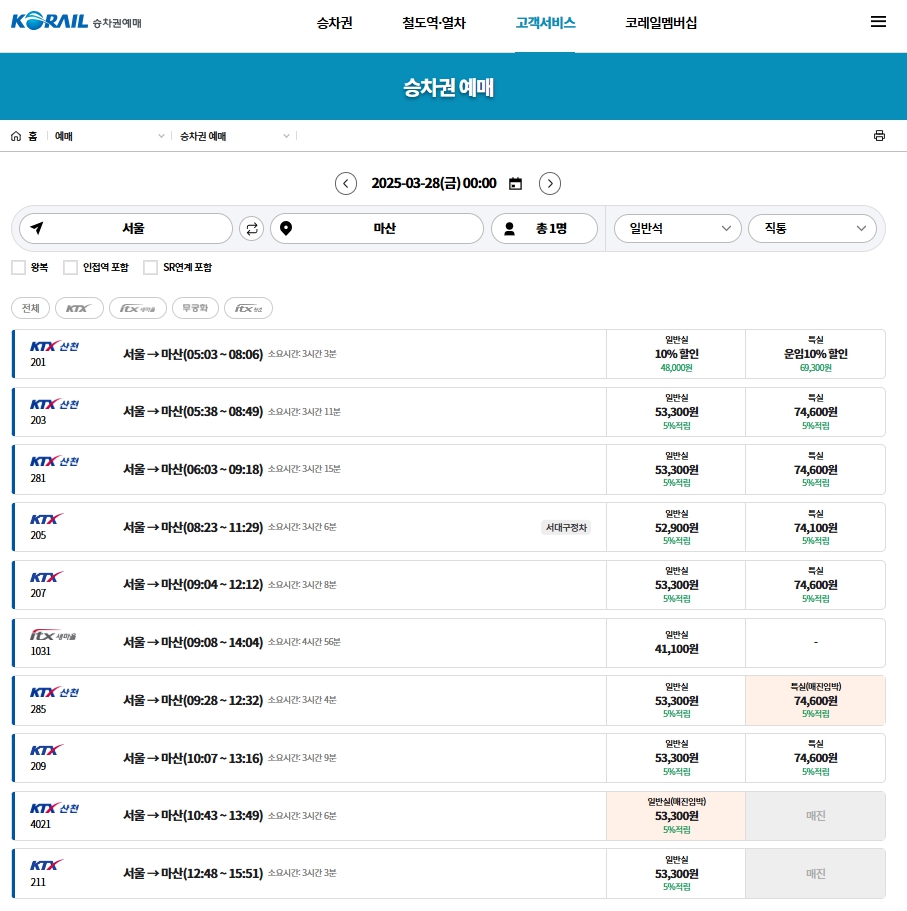Click KTX-Sancheon logo for train 285
Screen dimensions: 907x911
(54, 692)
